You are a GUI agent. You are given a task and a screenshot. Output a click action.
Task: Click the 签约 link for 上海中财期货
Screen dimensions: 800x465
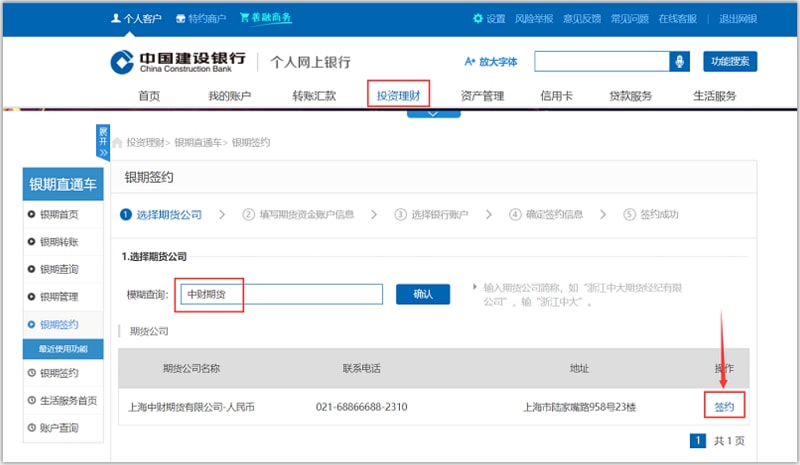click(x=724, y=406)
